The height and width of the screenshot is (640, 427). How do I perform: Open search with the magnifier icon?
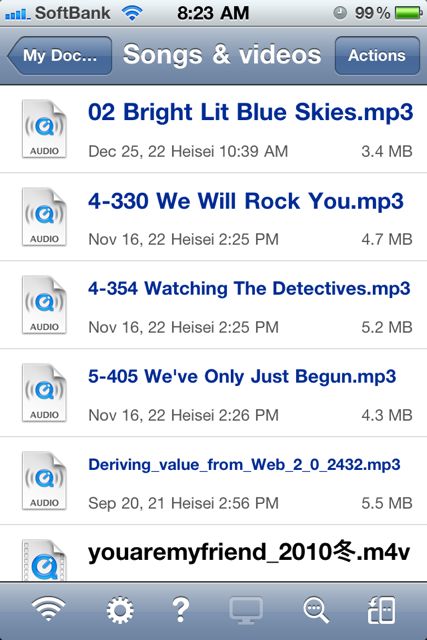pyautogui.click(x=316, y=611)
